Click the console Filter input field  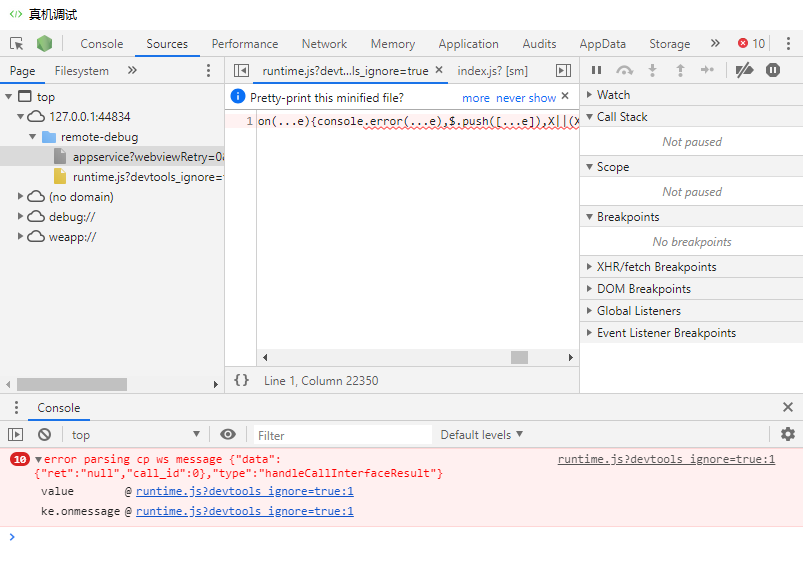(x=343, y=435)
